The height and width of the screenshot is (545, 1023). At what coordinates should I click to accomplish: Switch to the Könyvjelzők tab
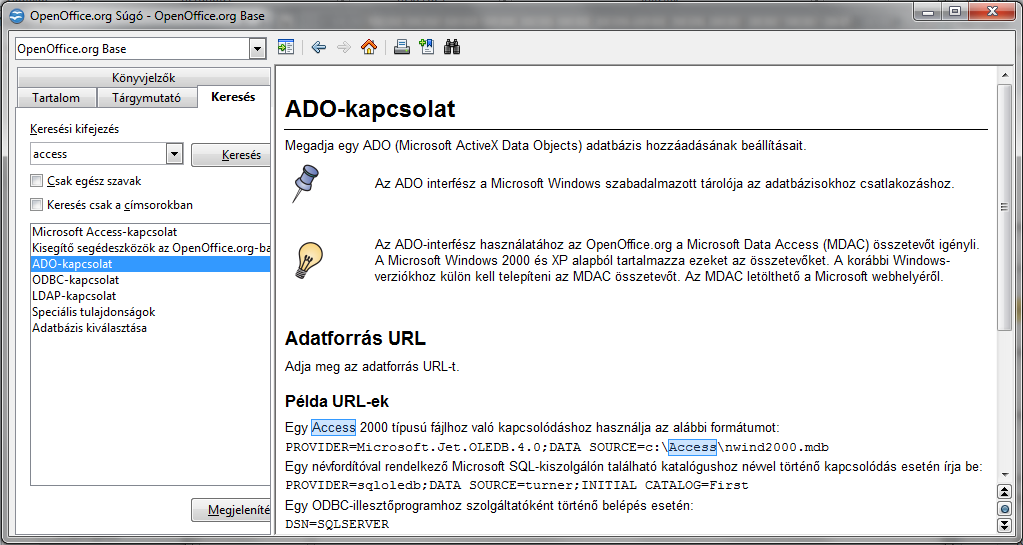click(144, 78)
